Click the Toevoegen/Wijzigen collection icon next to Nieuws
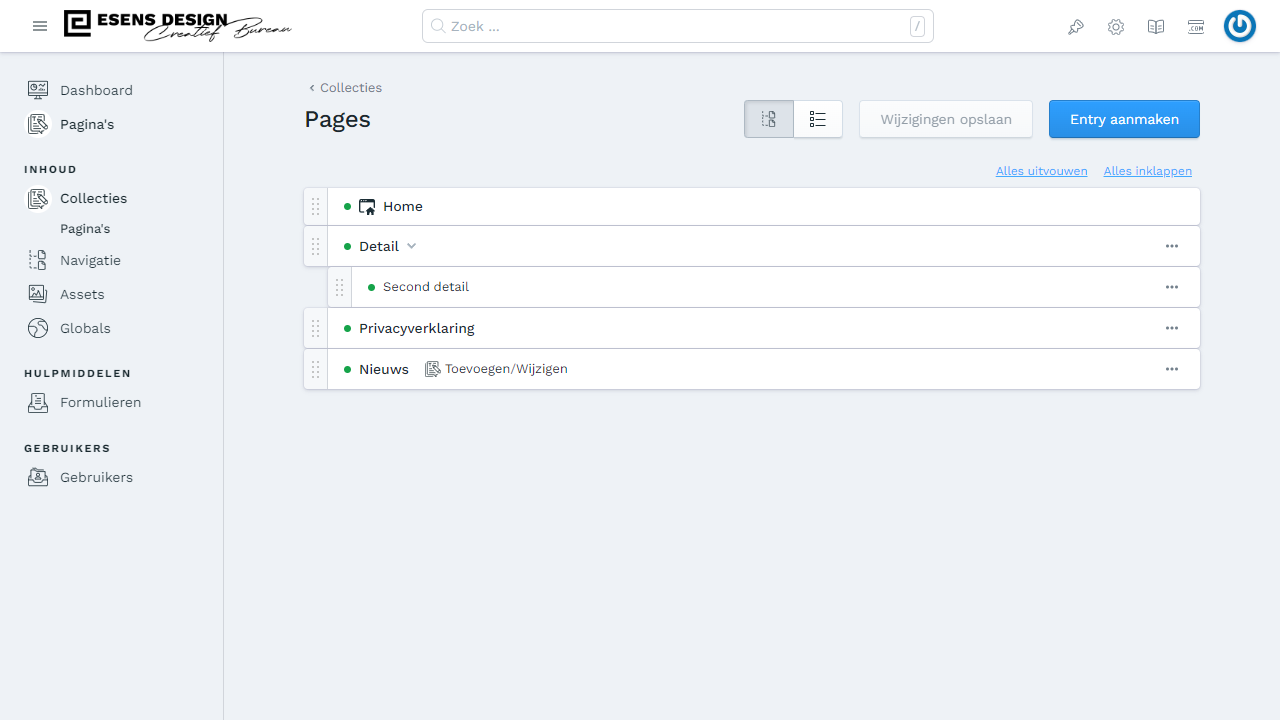 click(433, 369)
